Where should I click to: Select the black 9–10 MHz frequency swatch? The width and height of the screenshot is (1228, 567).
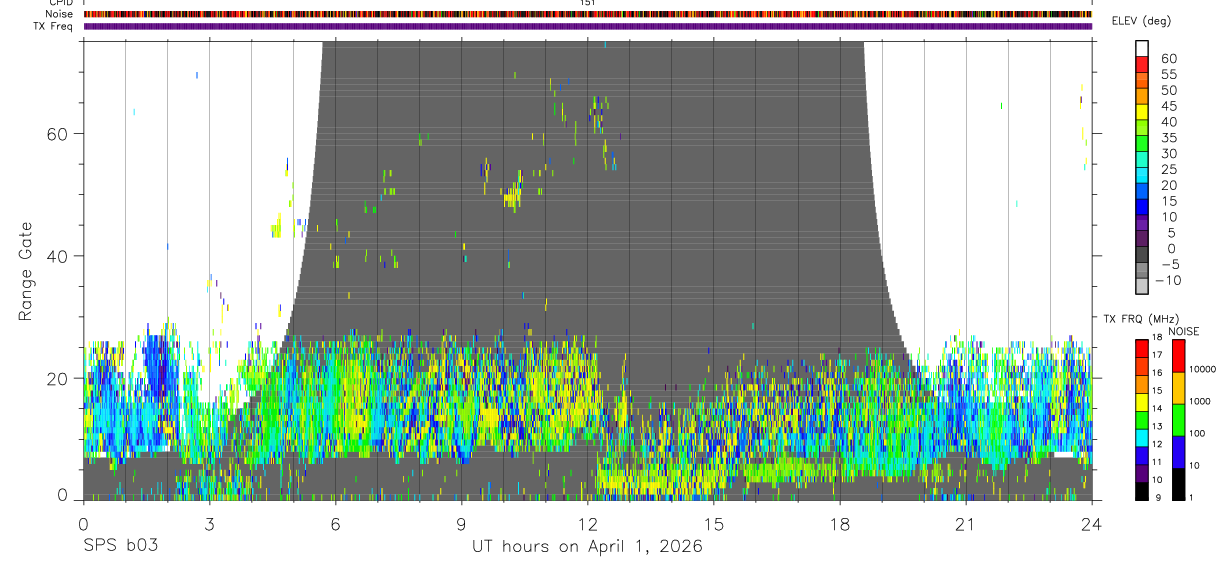pos(1142,491)
